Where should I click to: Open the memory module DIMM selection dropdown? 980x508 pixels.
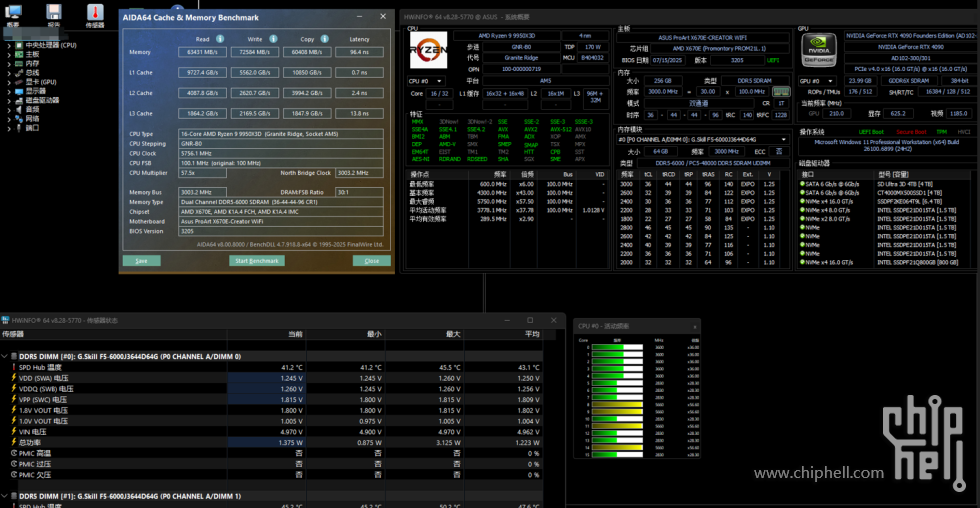pos(781,139)
